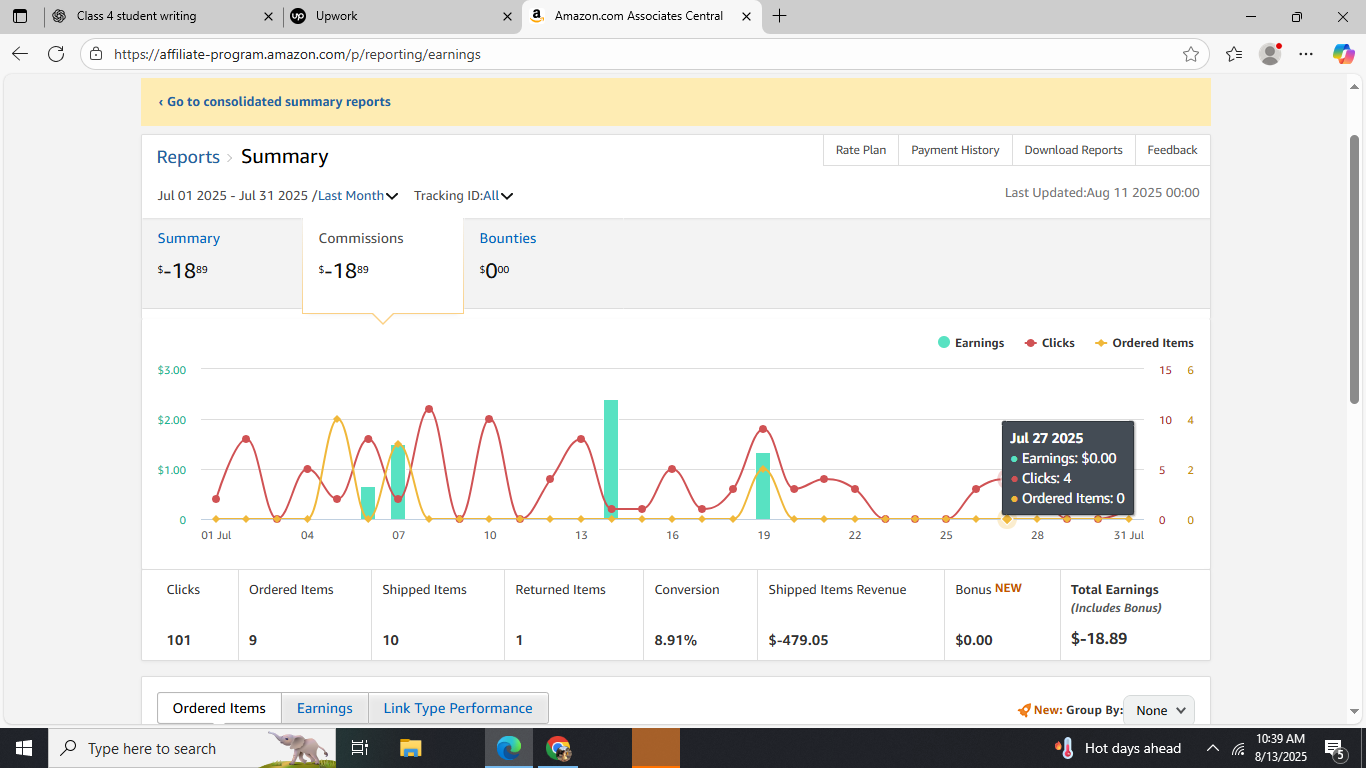Click the page vertical scrollbar thumb
1366x768 pixels.
click(x=1355, y=268)
